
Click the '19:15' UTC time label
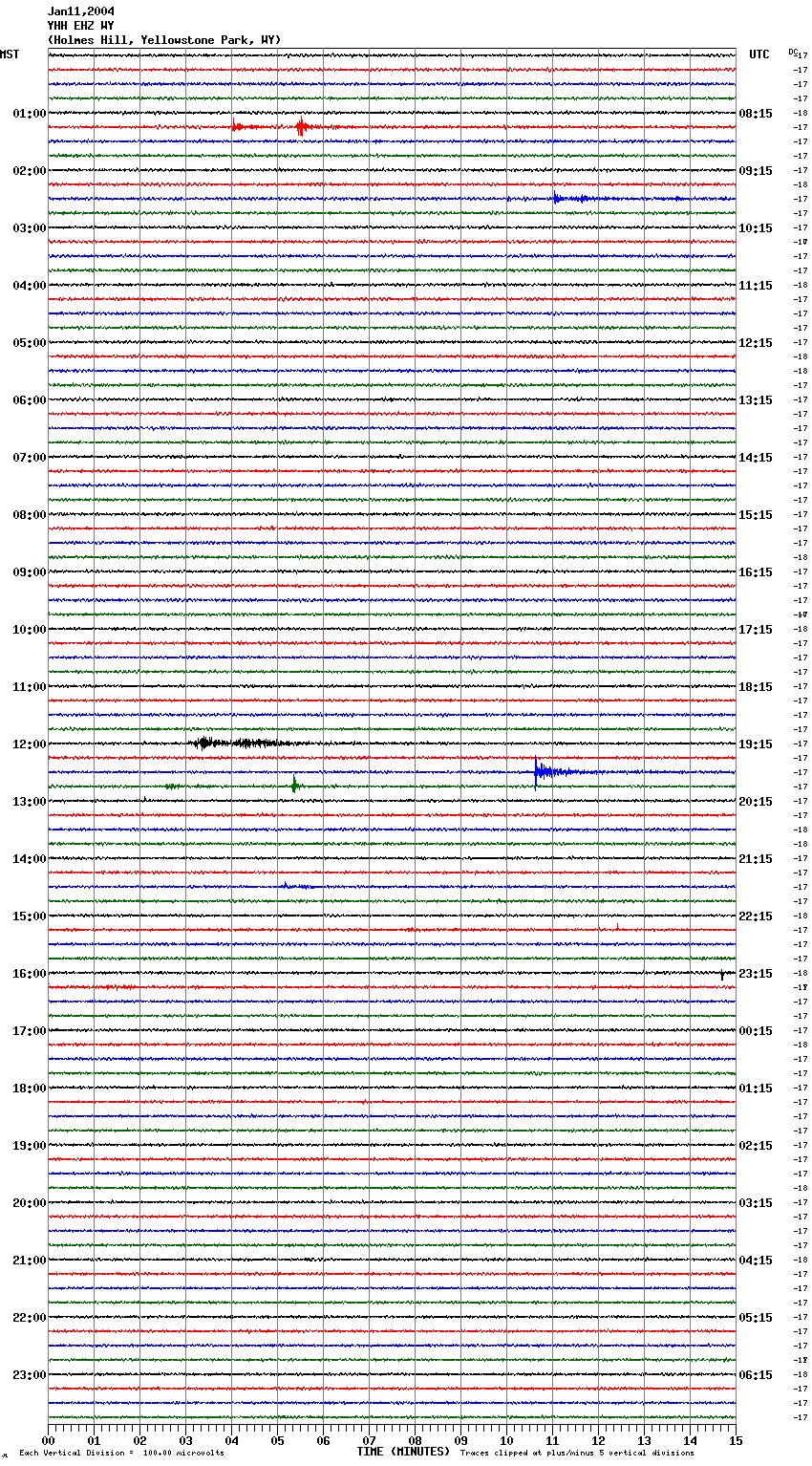click(756, 744)
